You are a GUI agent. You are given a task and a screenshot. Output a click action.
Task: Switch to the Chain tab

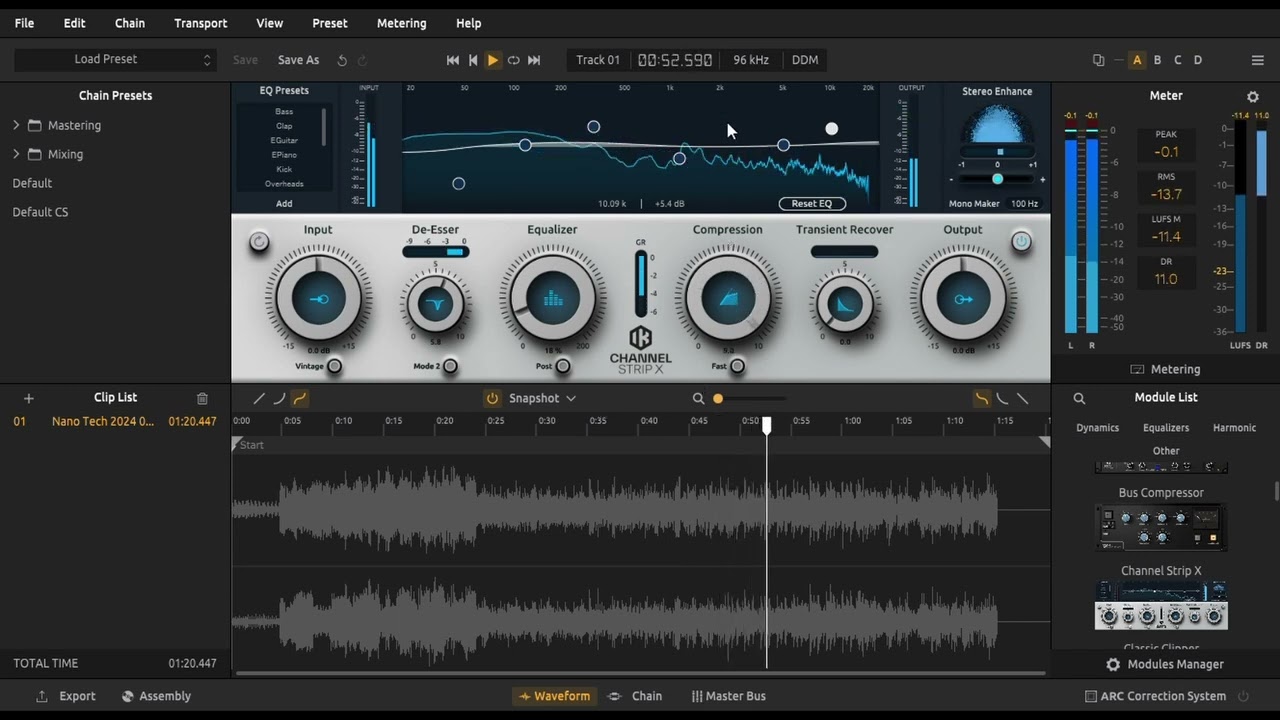(635, 696)
